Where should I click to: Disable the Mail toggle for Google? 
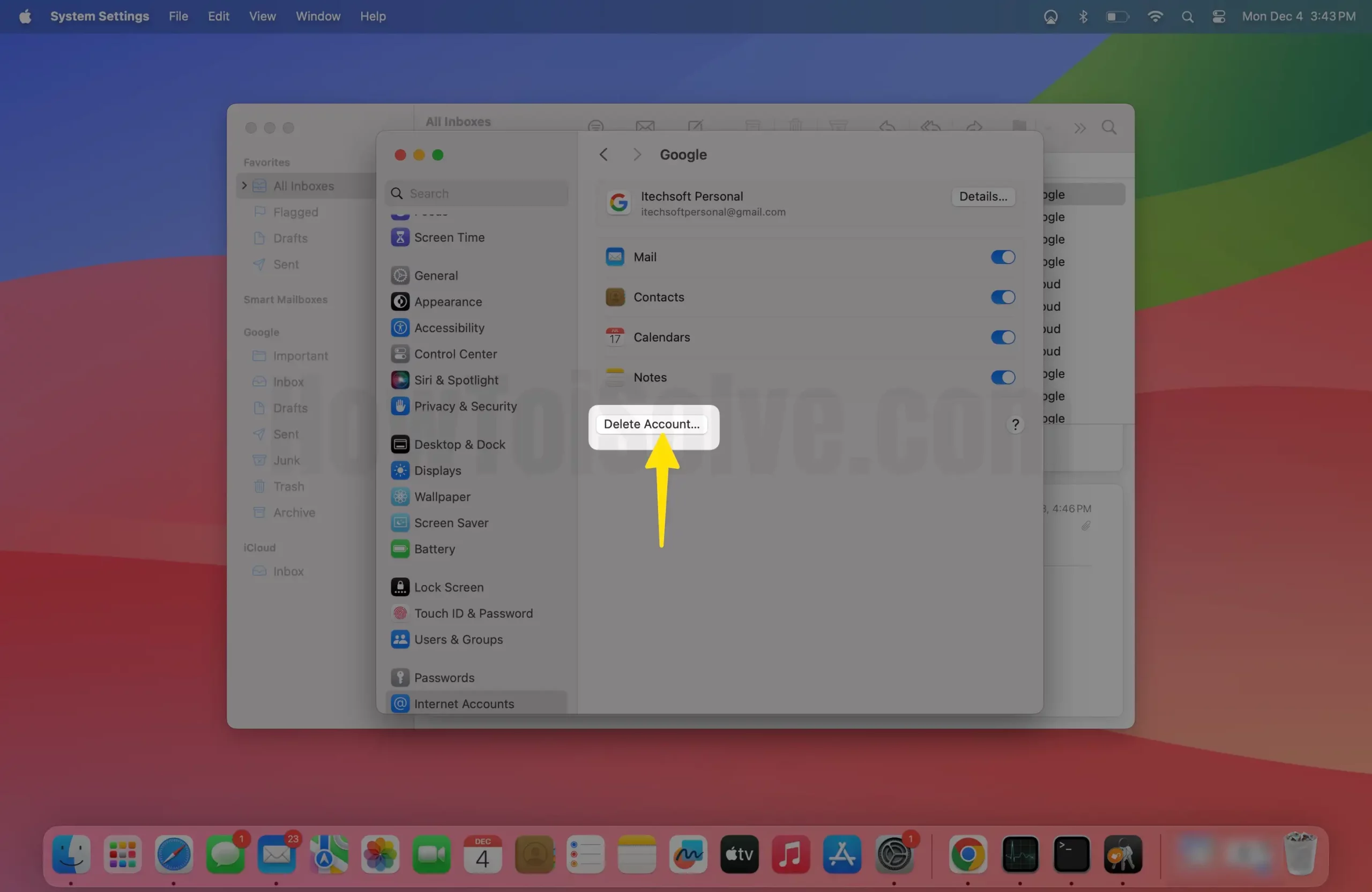[x=1003, y=257]
